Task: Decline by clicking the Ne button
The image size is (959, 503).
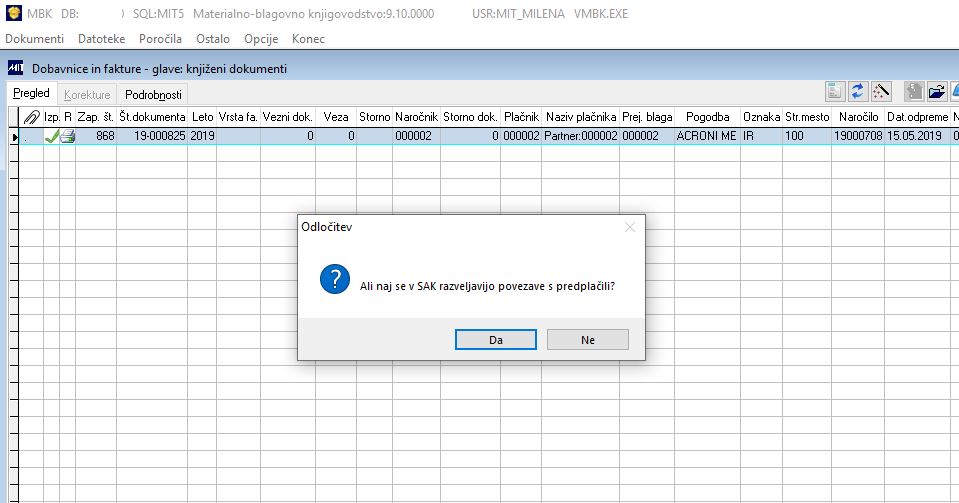Action: (x=588, y=340)
